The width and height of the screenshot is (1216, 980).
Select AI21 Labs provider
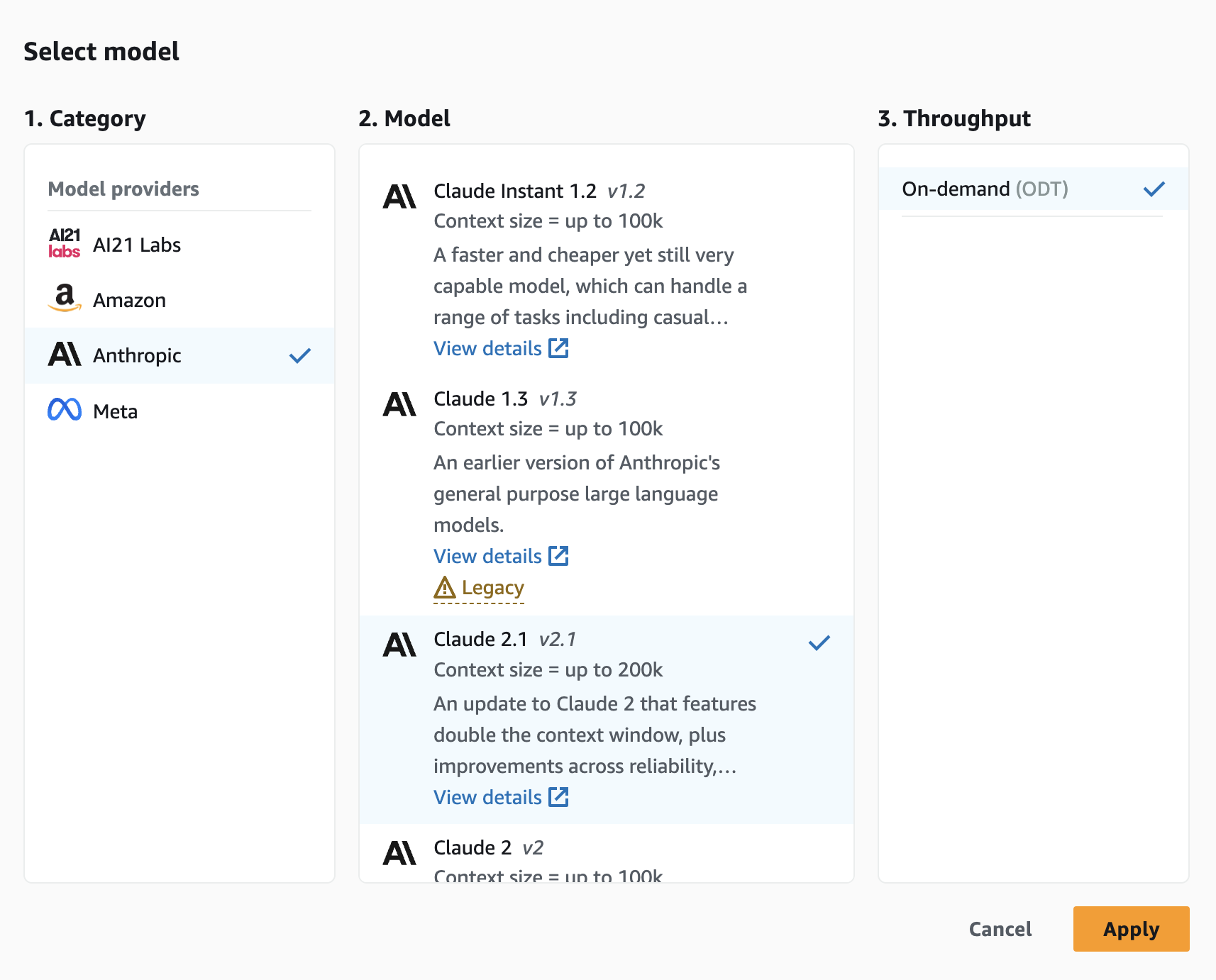(x=179, y=245)
